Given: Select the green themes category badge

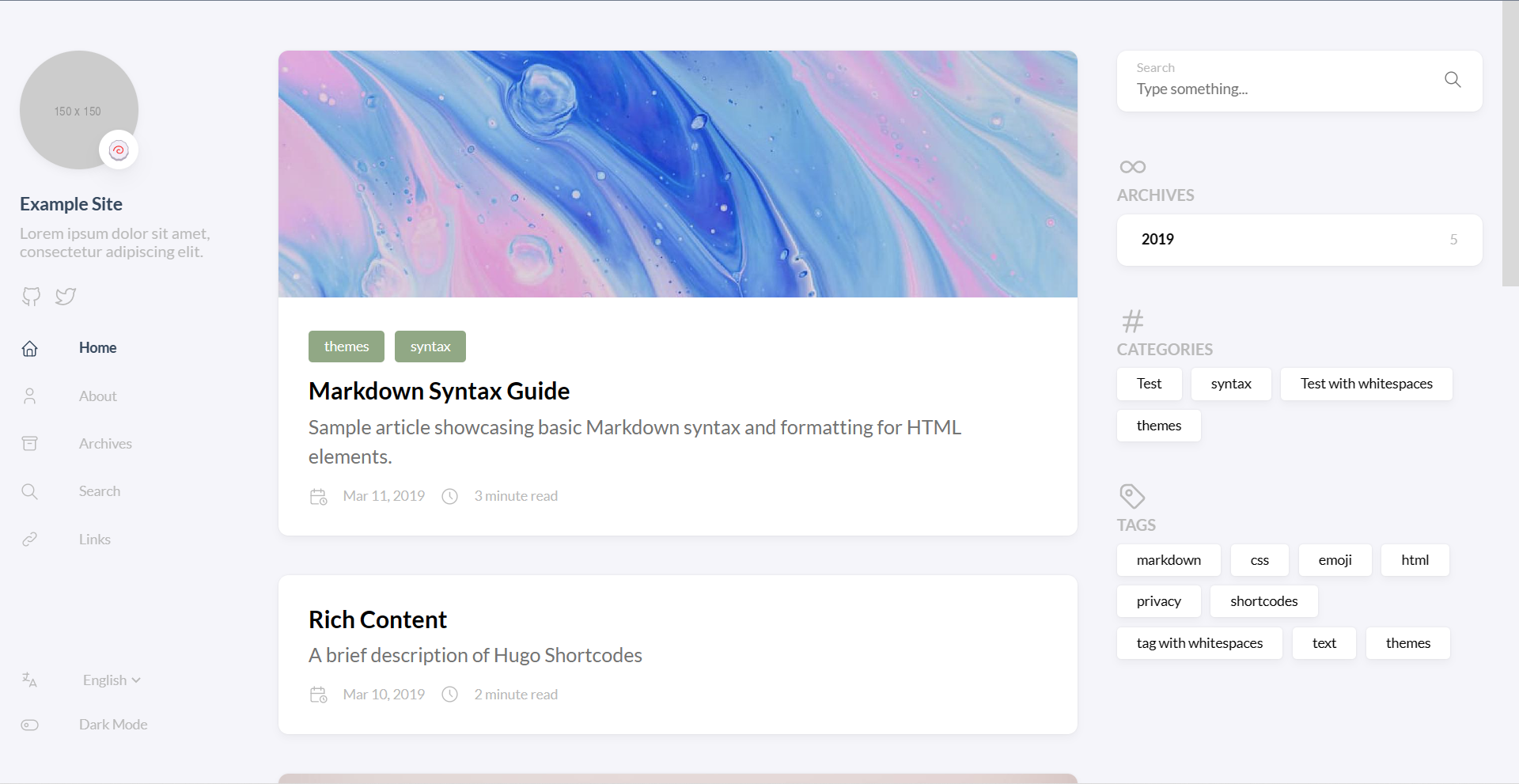Looking at the screenshot, I should click(347, 347).
